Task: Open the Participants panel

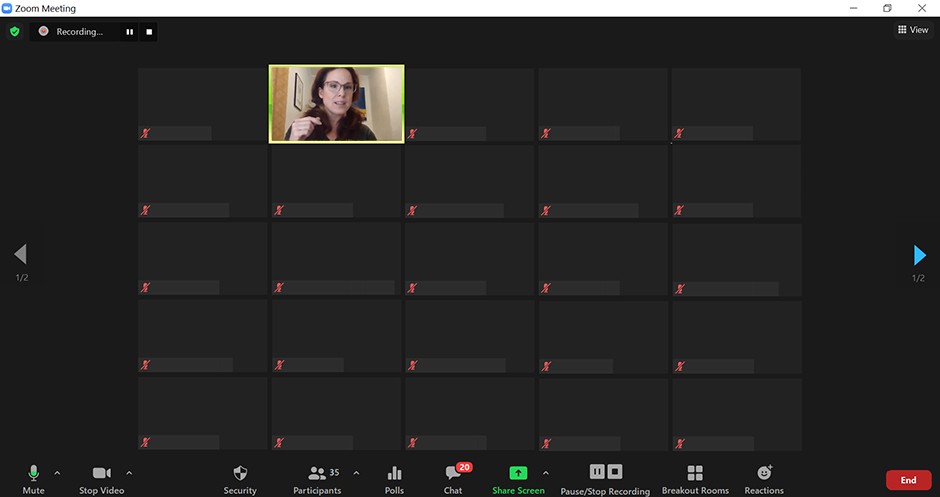Action: [x=317, y=480]
